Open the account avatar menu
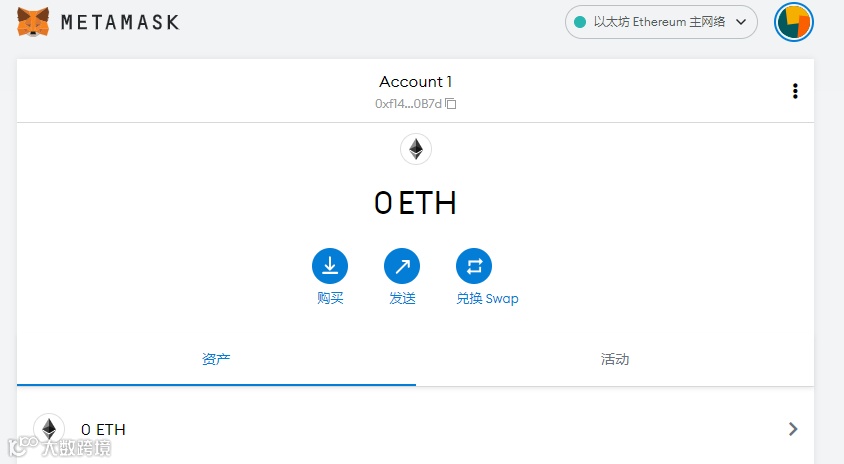Viewport: 844px width, 464px height. coord(794,22)
